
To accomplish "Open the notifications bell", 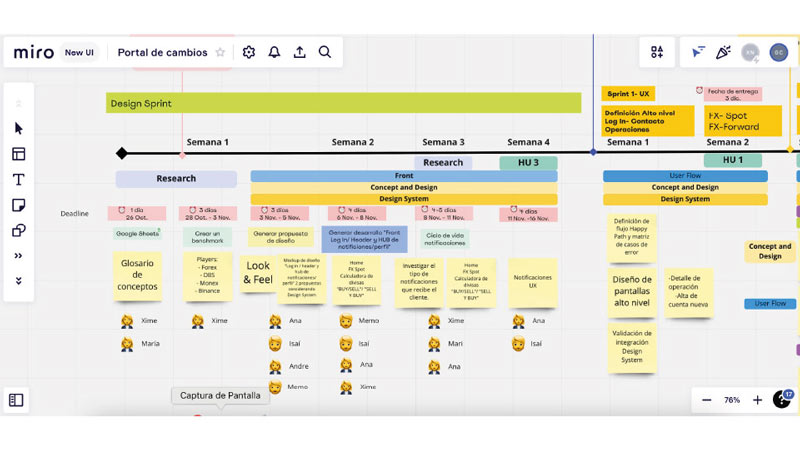I will [274, 52].
